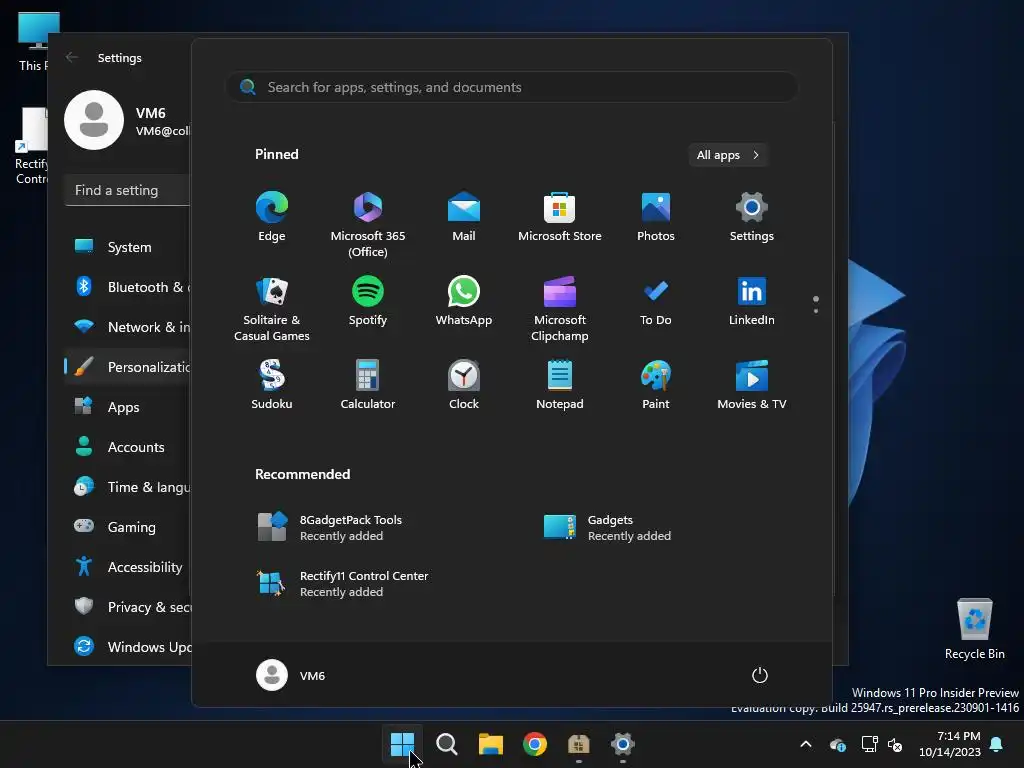Open Edge from pinned apps
Viewport: 1024px width, 768px height.
point(272,217)
